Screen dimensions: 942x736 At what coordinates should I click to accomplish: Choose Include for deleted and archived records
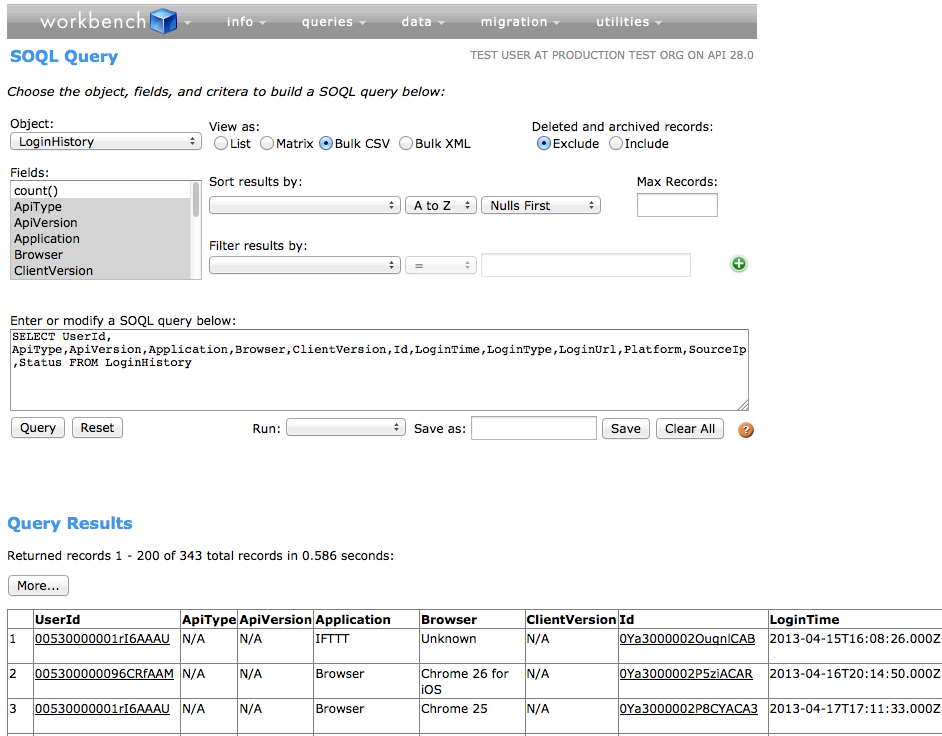pyautogui.click(x=616, y=143)
